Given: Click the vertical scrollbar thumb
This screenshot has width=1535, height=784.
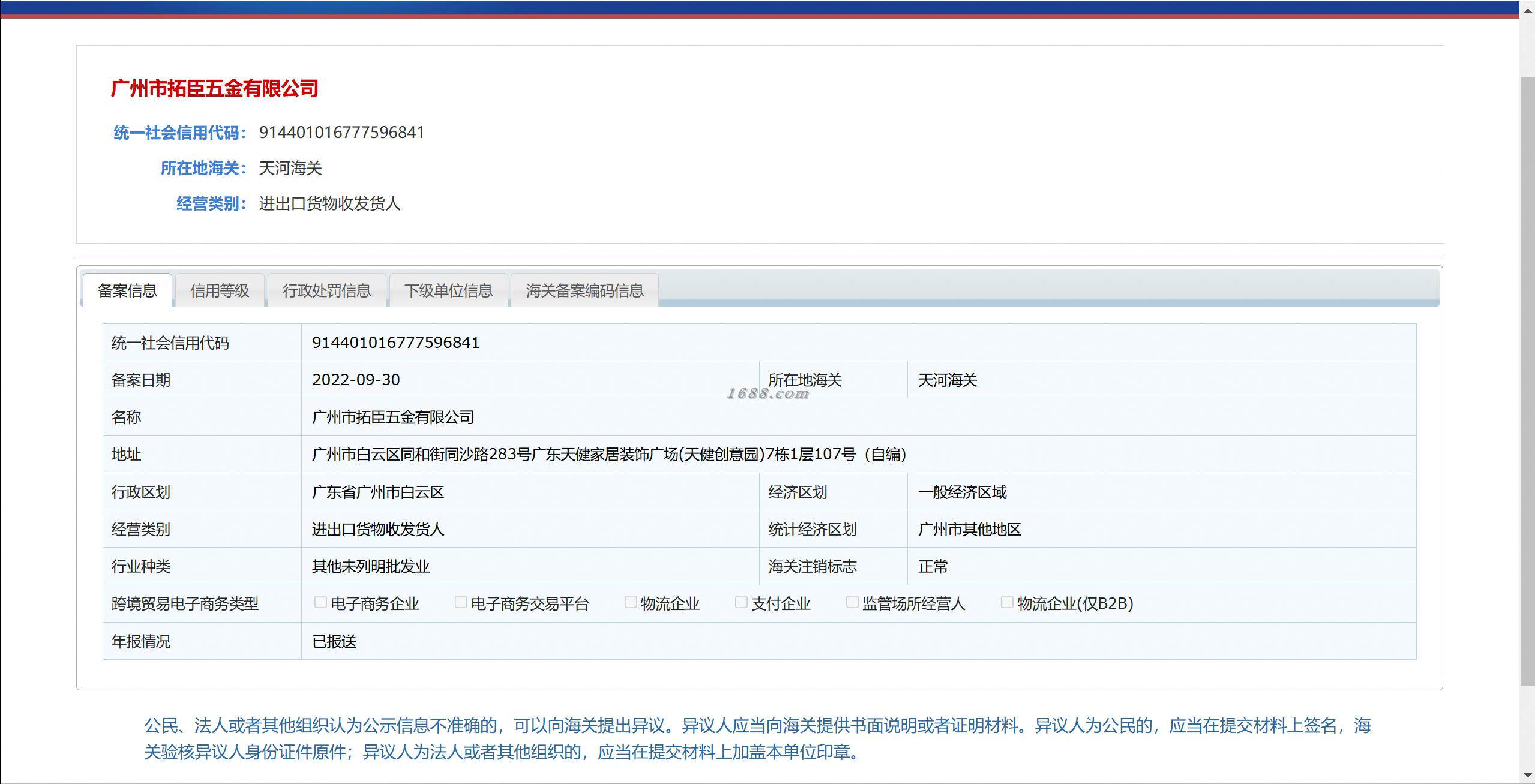Looking at the screenshot, I should [x=1527, y=381].
